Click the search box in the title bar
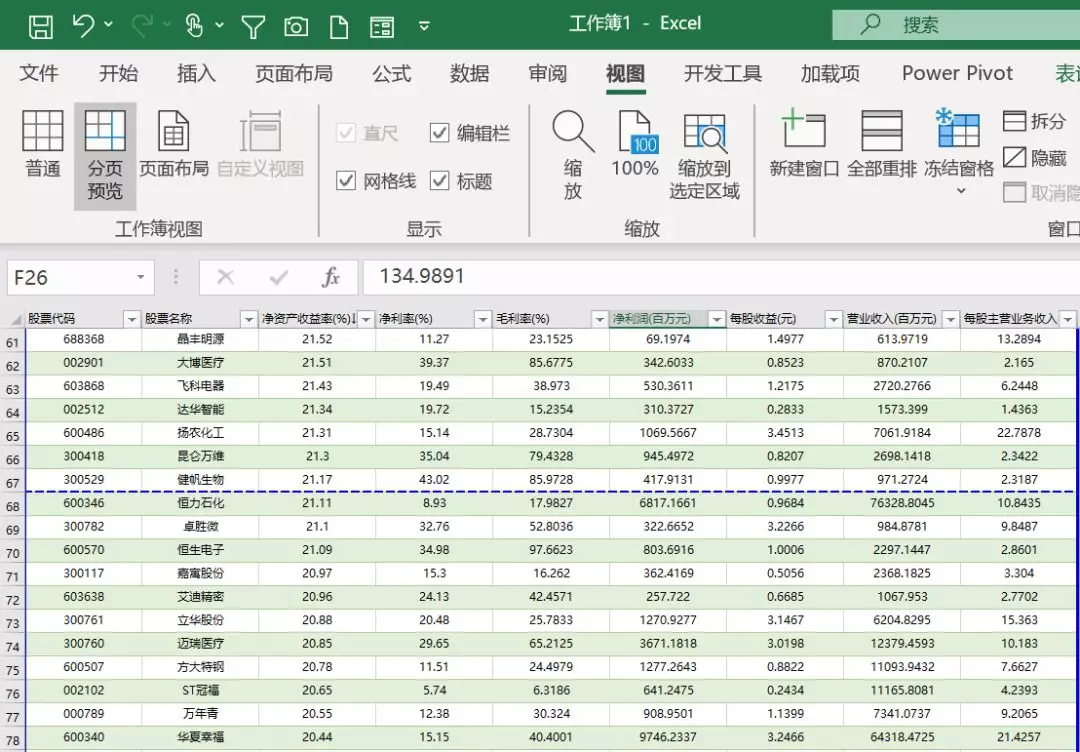The height and width of the screenshot is (752, 1080). [956, 25]
